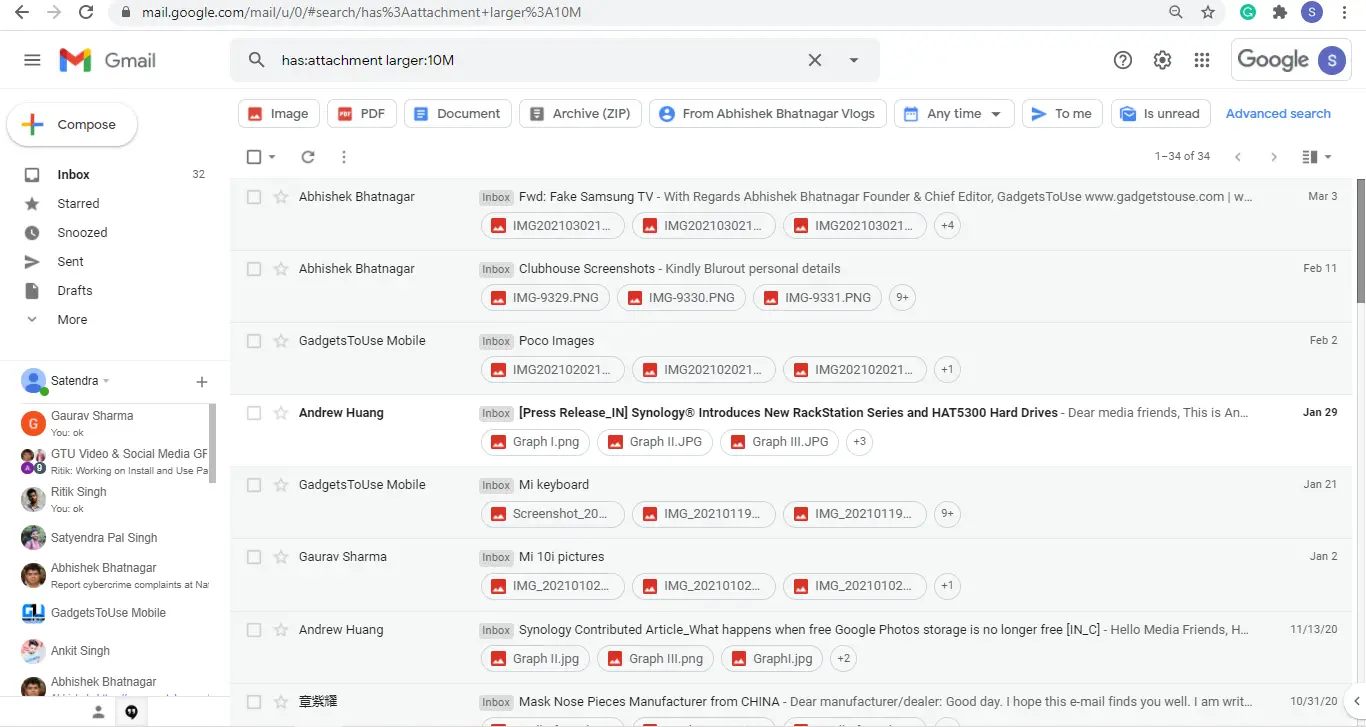
Task: Select the Clubhouse Screenshots email checkbox
Action: [x=254, y=269]
